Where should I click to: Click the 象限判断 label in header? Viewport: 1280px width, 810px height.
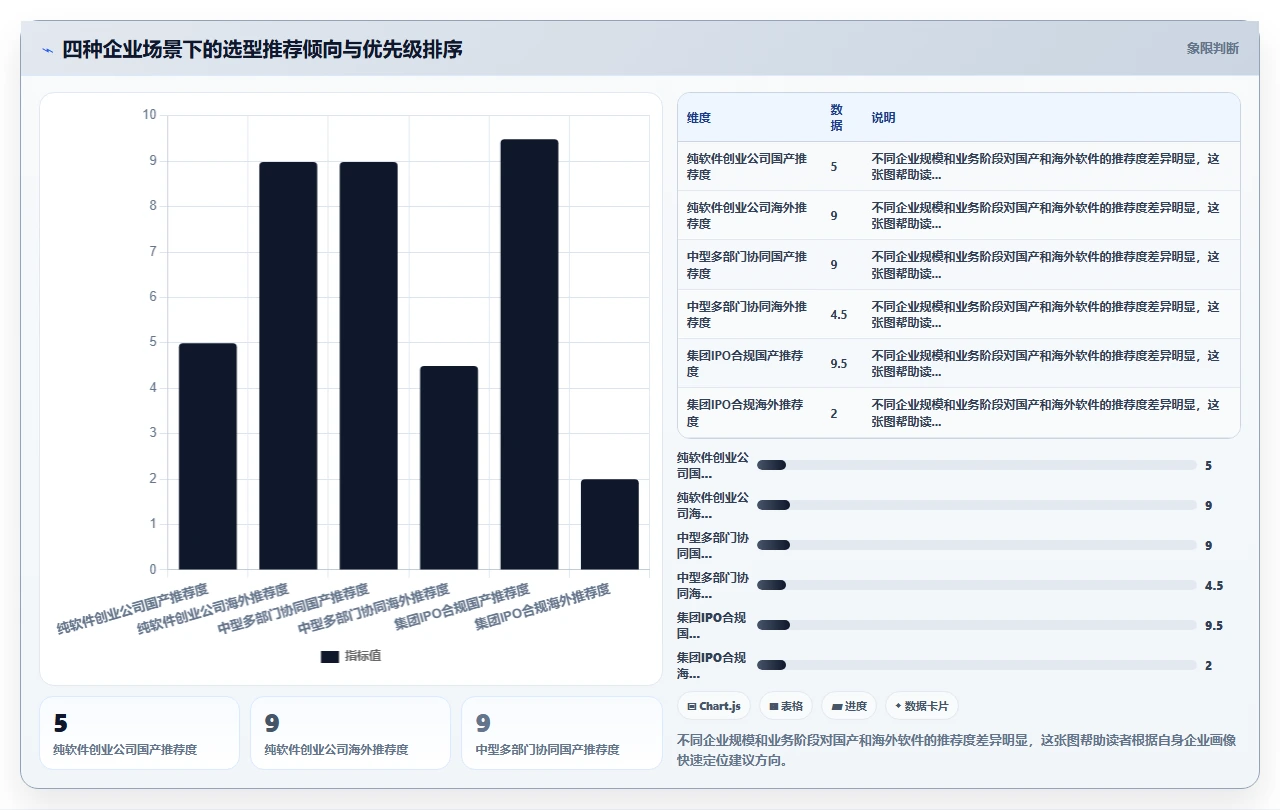[1213, 48]
